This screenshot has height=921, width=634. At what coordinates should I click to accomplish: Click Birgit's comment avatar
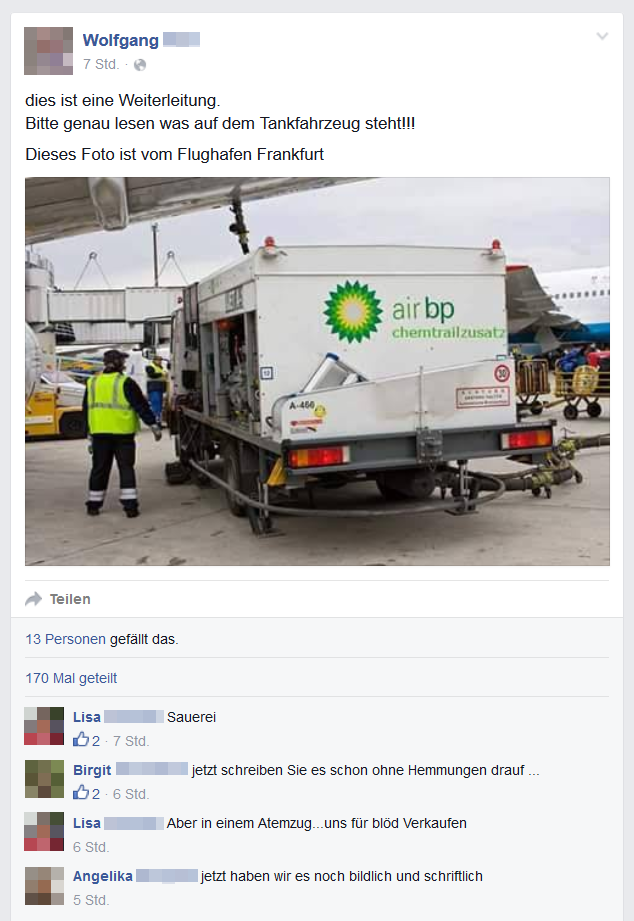click(44, 779)
